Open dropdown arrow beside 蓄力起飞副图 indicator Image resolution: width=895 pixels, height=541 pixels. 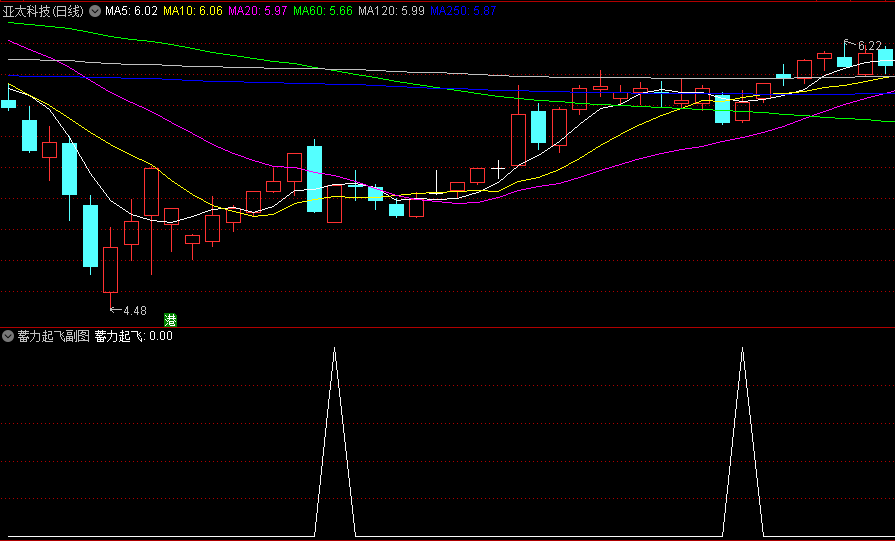[8, 336]
